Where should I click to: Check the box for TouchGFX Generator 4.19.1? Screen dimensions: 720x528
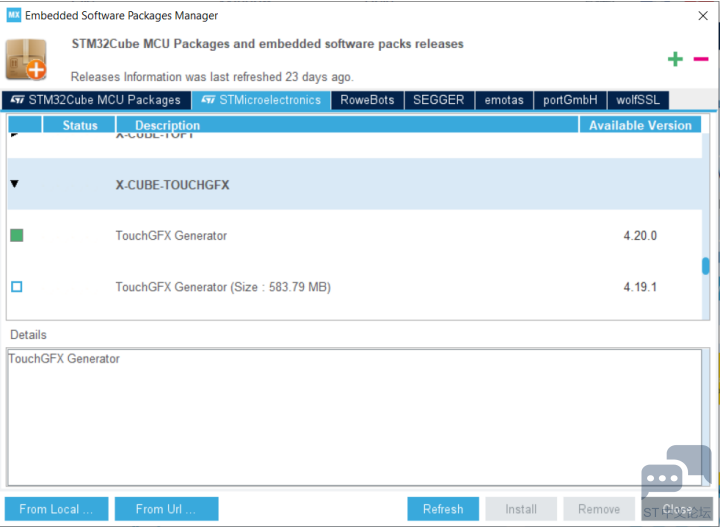tap(17, 287)
